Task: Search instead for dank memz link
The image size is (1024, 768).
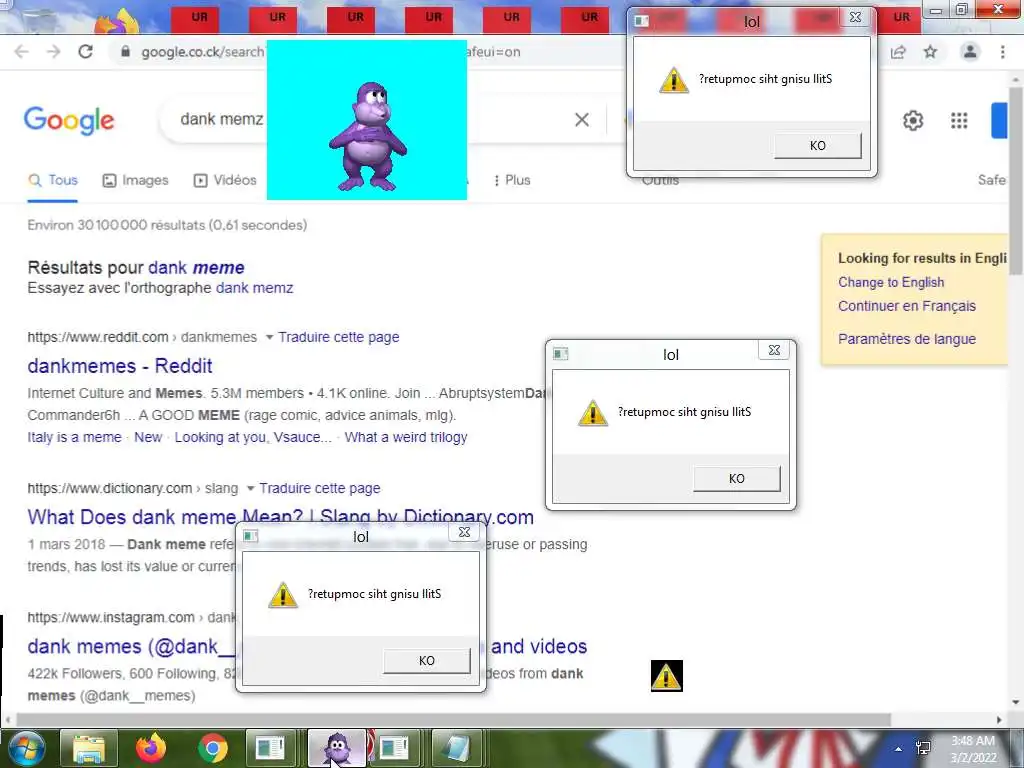Action: pyautogui.click(x=254, y=288)
